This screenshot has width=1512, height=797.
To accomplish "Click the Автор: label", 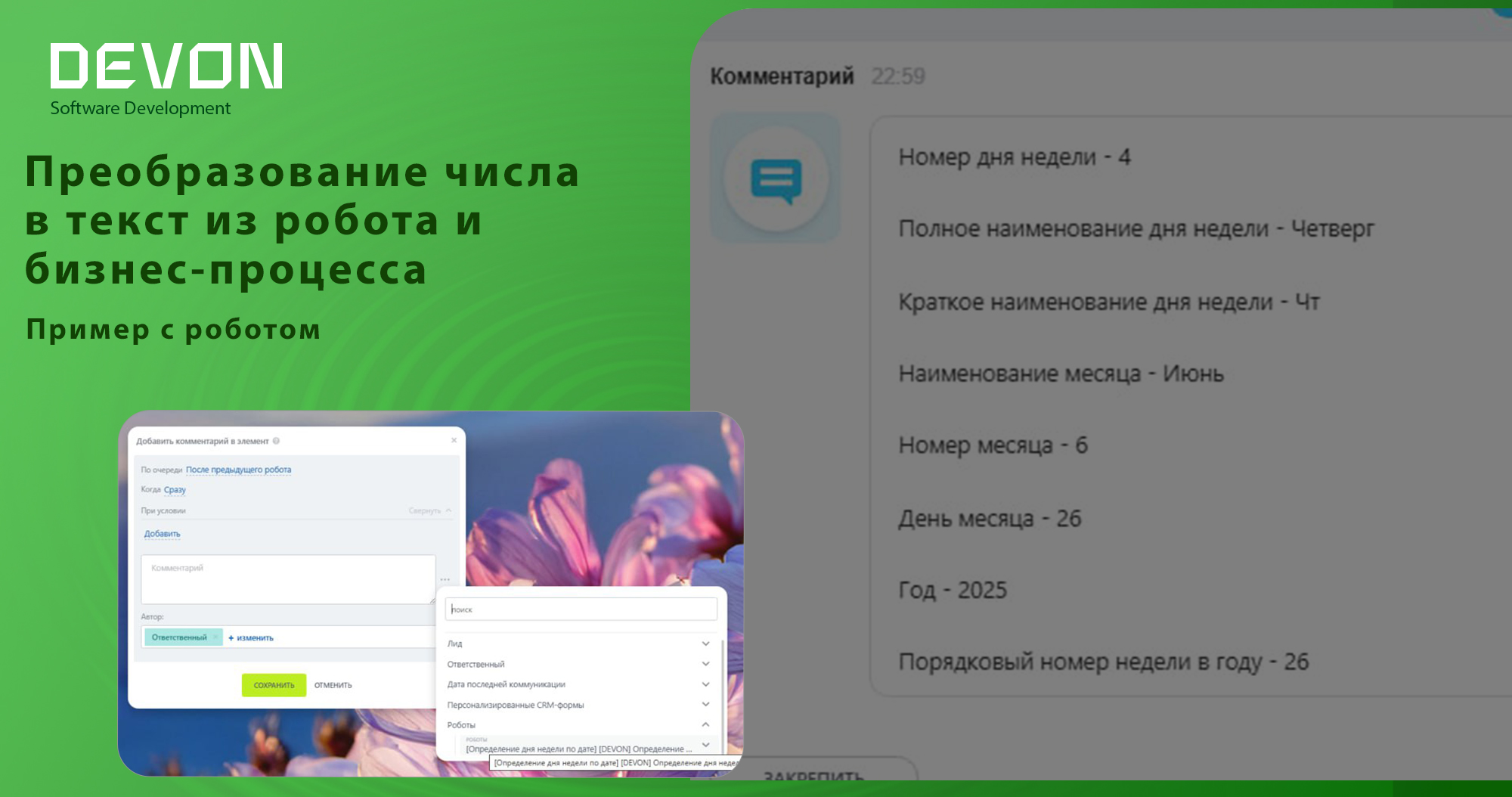I will (x=152, y=617).
